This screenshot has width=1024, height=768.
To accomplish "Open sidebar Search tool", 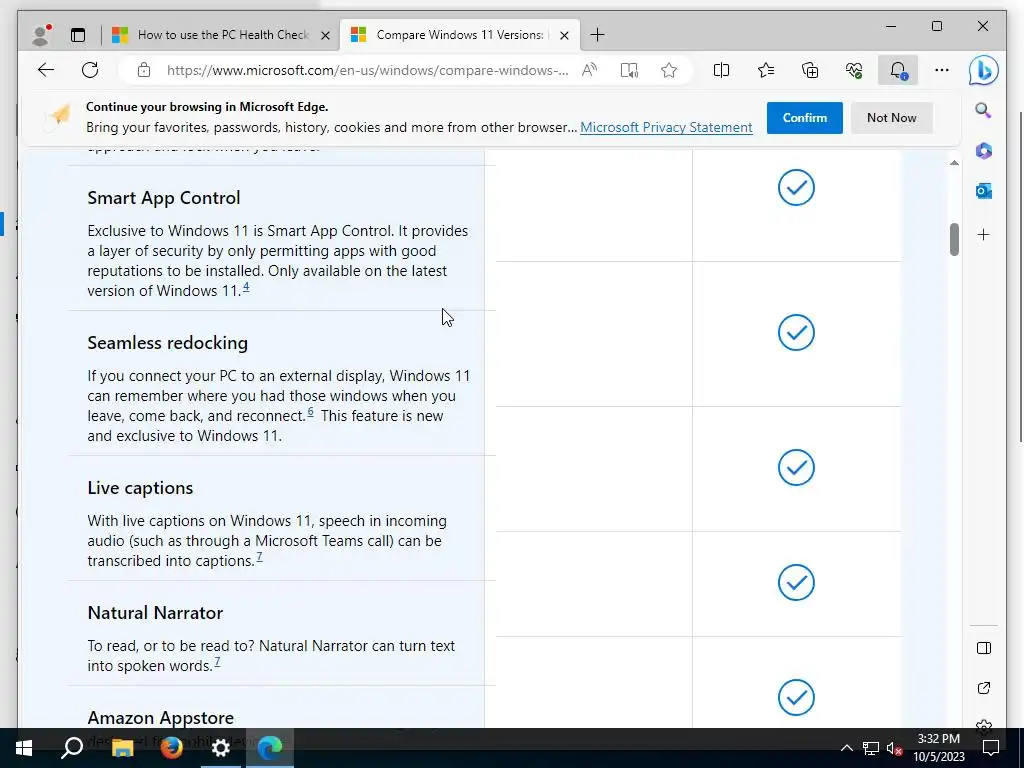I will (x=984, y=110).
